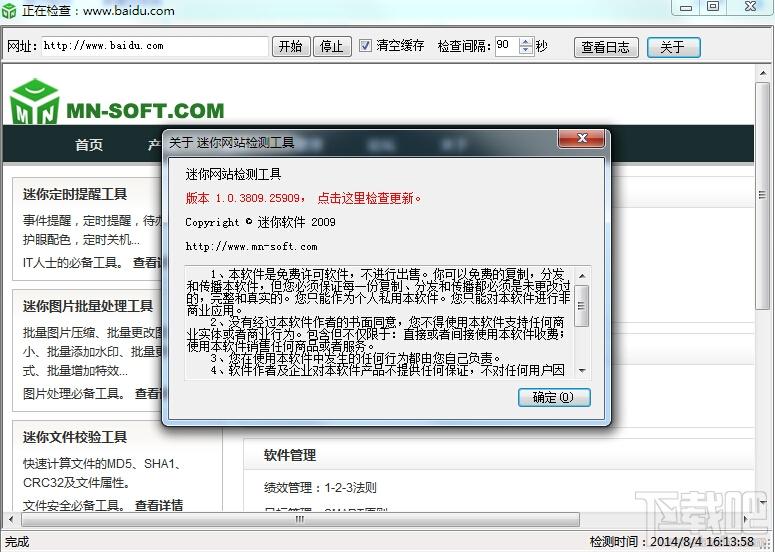
Task: Click the 停止 button
Action: click(332, 46)
